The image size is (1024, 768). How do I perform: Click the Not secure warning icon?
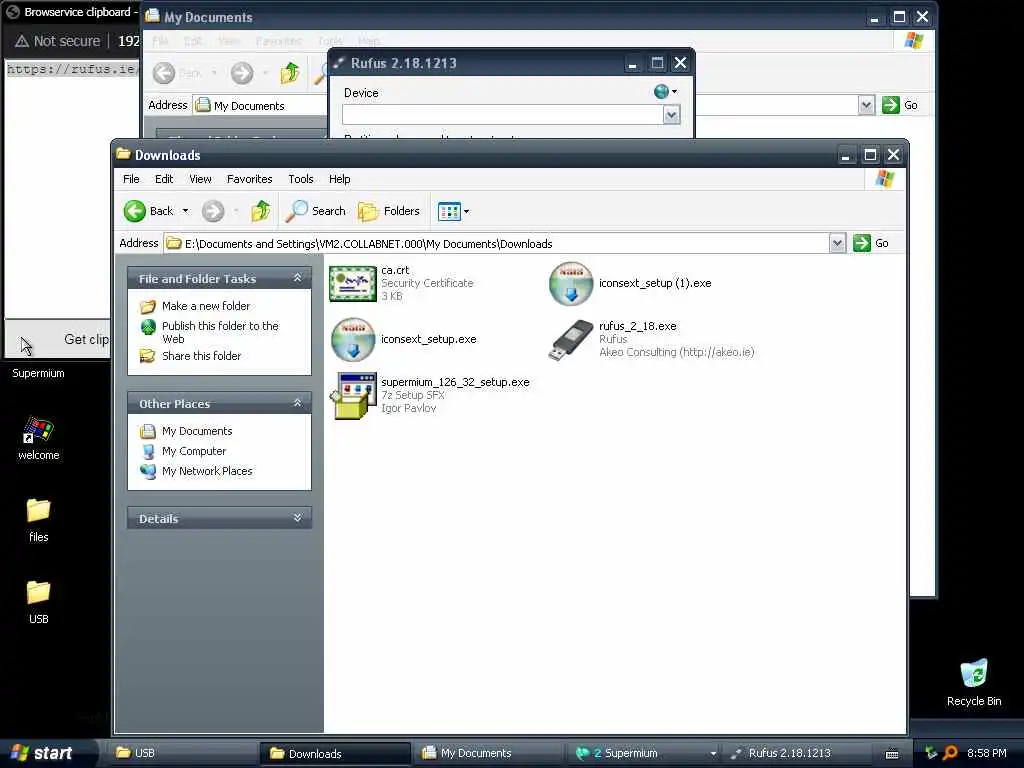pyautogui.click(x=22, y=41)
